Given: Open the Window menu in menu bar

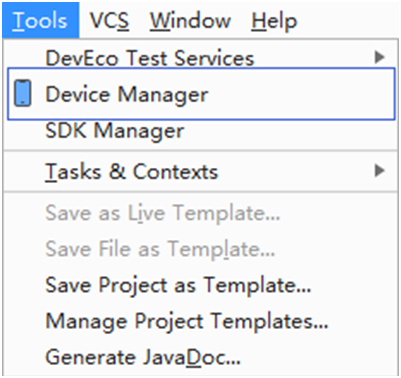Looking at the screenshot, I should tap(190, 20).
